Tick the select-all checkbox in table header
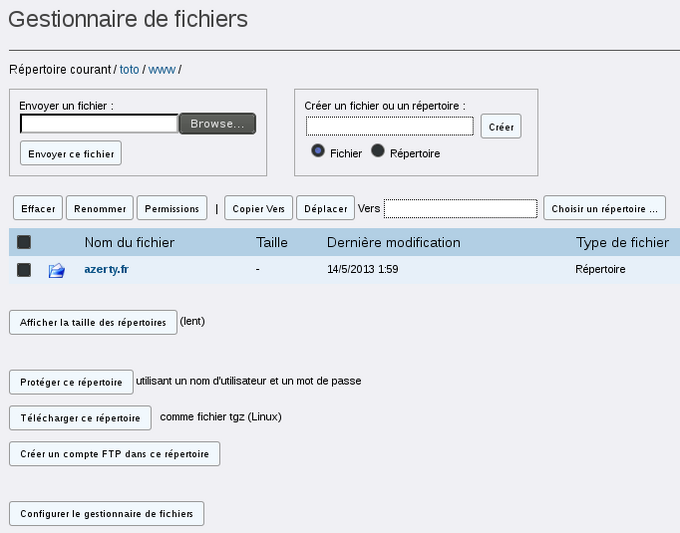680x533 pixels. pyautogui.click(x=24, y=242)
